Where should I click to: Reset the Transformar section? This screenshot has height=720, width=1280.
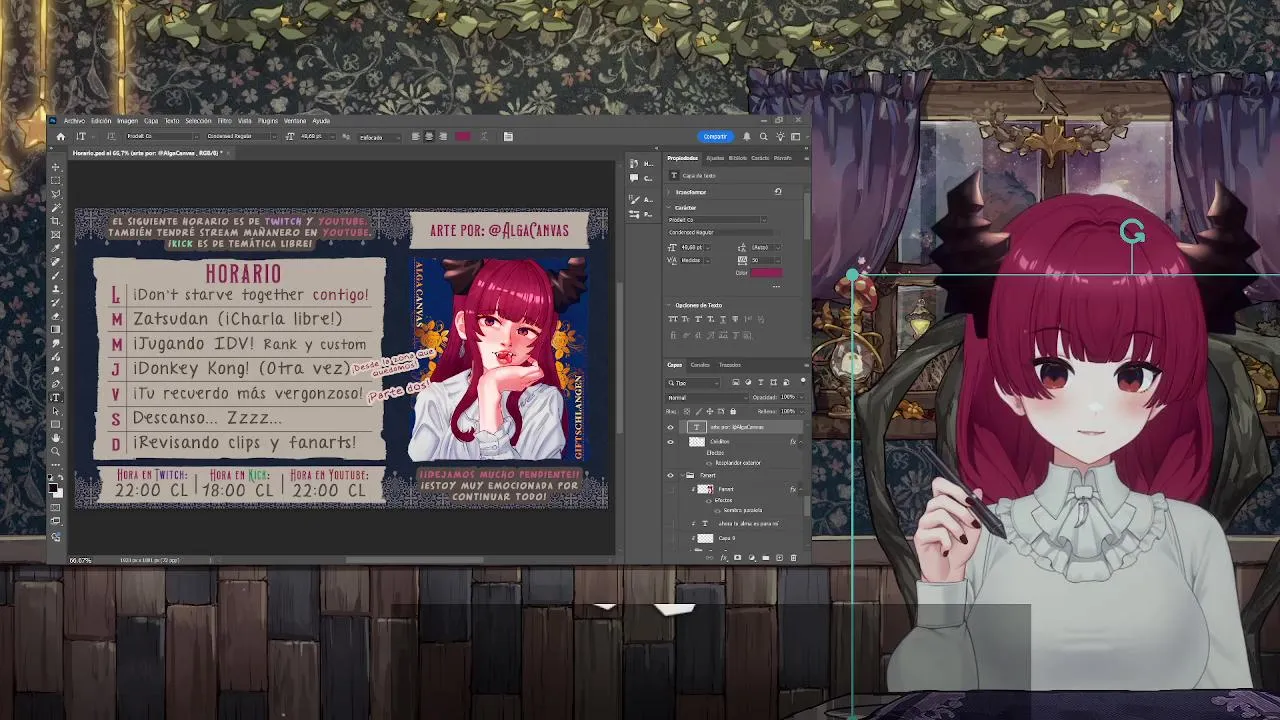point(778,192)
